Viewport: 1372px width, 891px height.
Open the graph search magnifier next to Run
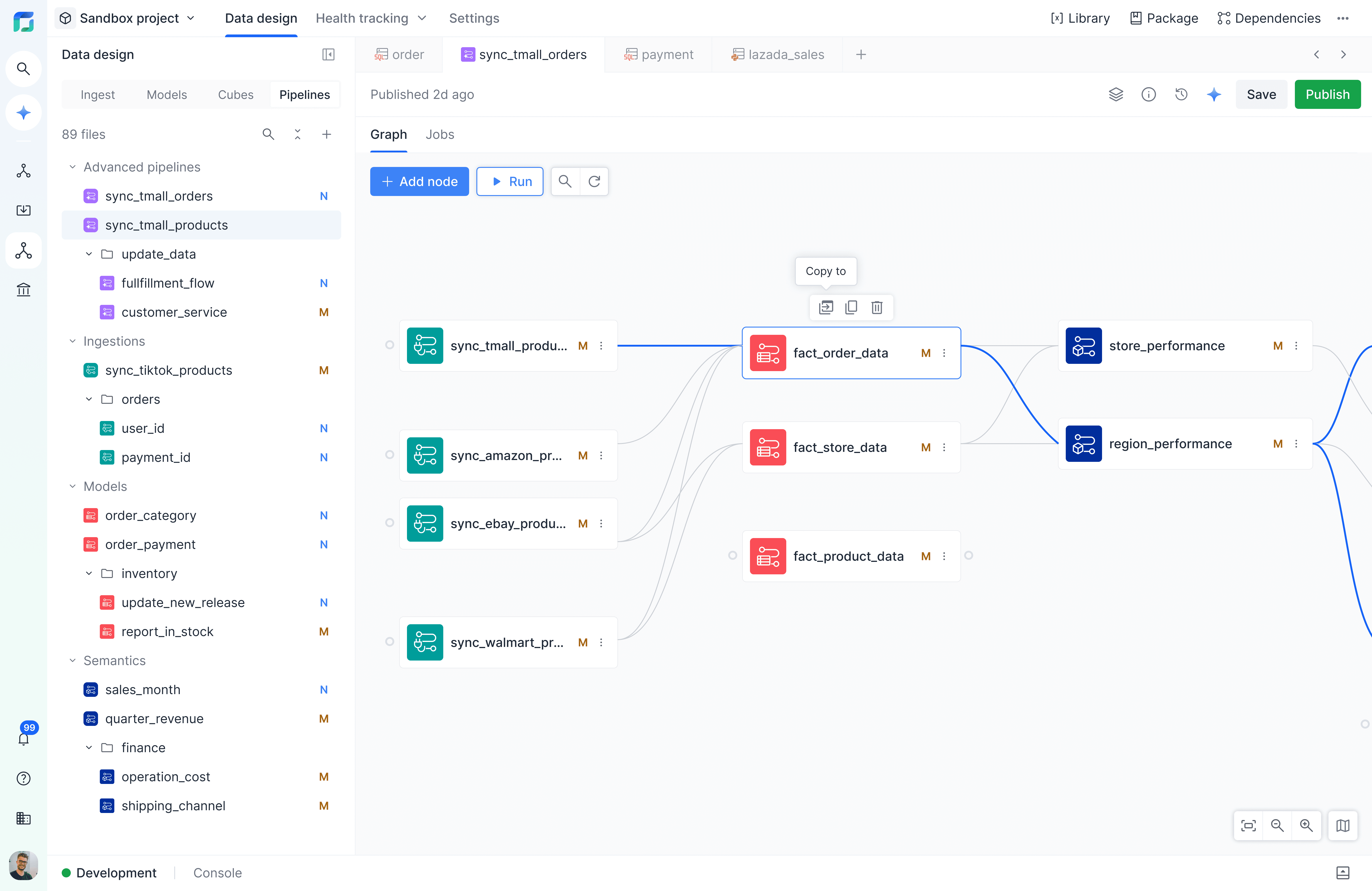pos(565,181)
